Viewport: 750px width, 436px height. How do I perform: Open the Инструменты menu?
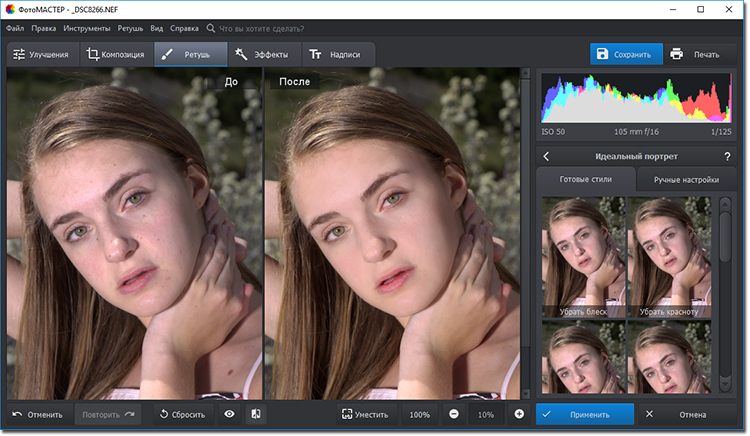tap(85, 28)
